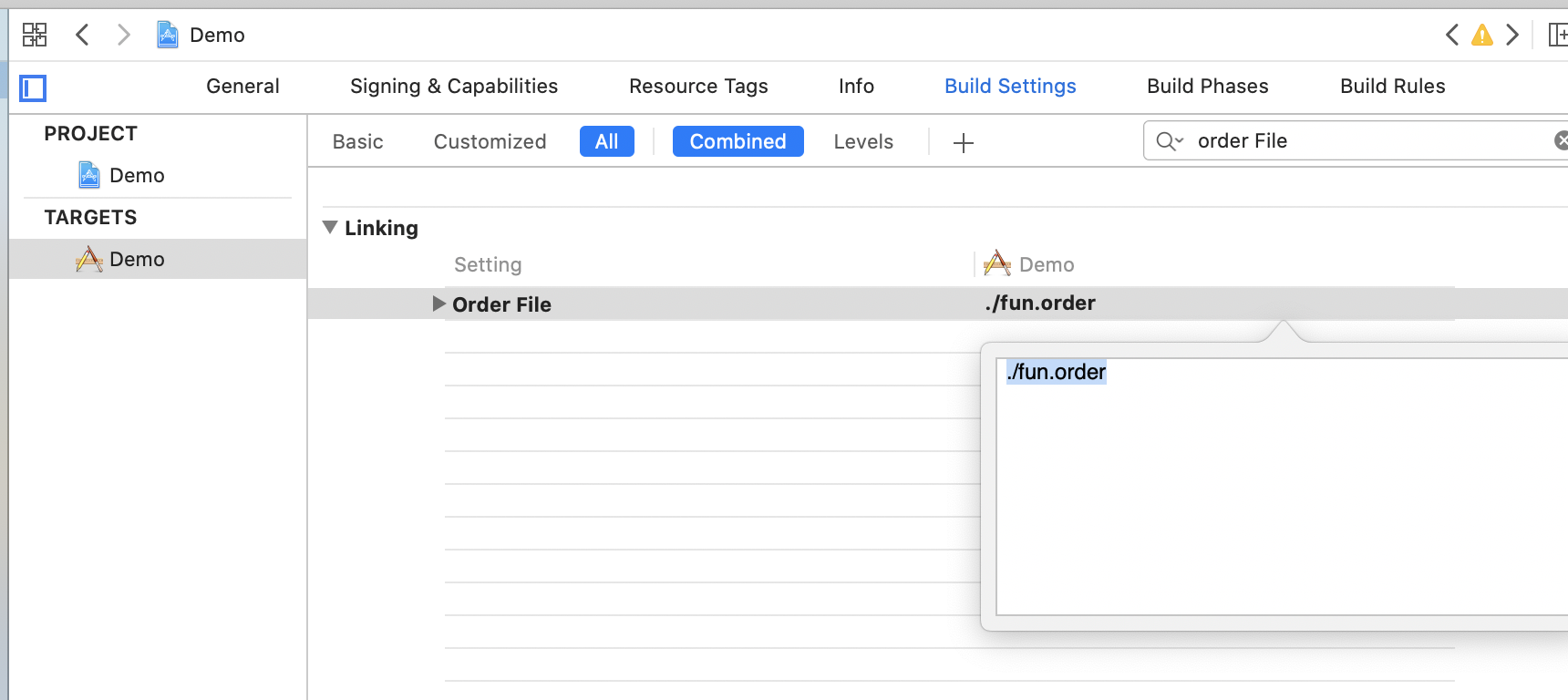The width and height of the screenshot is (1568, 700).
Task: Toggle the project and targets list sidebar
Action: (33, 87)
